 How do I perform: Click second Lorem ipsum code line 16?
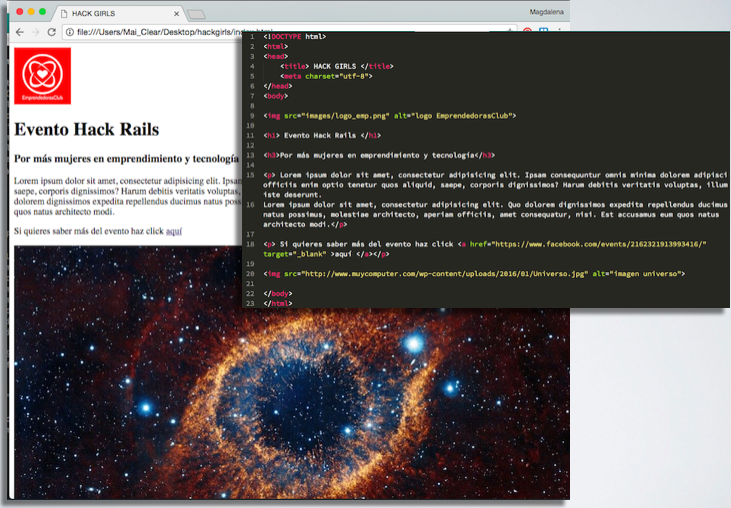point(495,214)
